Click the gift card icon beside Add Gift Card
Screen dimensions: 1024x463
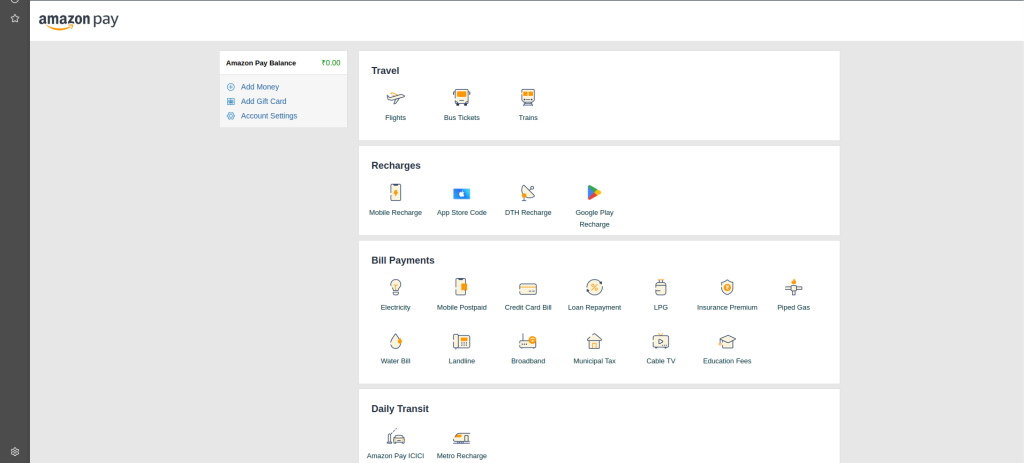[x=231, y=101]
